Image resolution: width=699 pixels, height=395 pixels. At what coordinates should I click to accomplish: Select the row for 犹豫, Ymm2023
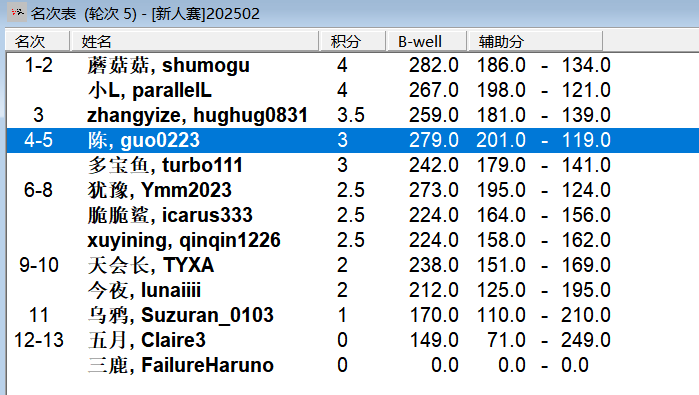(353, 190)
